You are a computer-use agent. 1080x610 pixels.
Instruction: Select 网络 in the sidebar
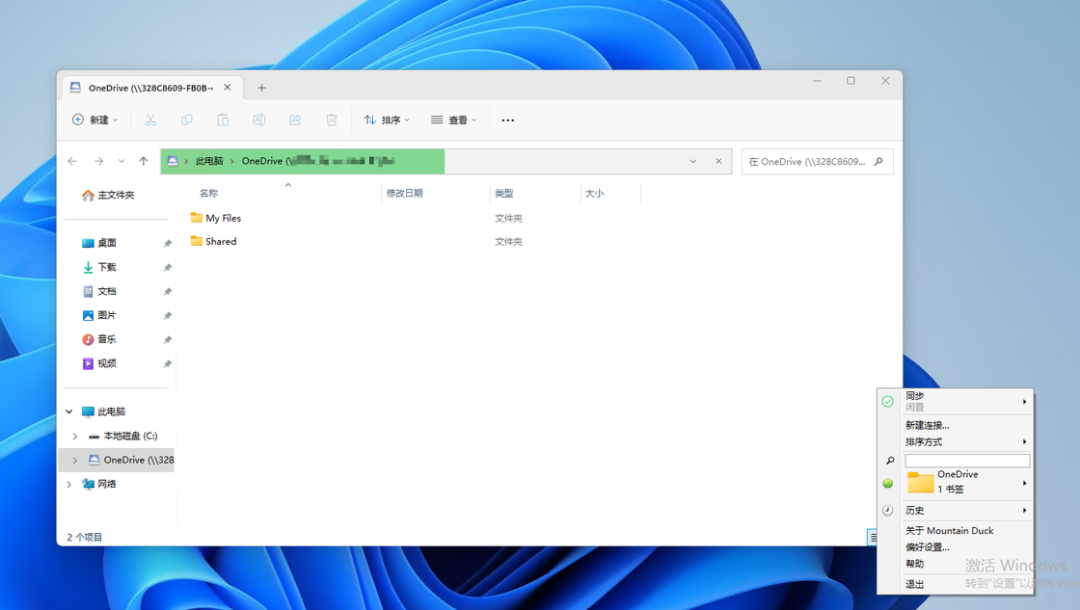tap(99, 484)
